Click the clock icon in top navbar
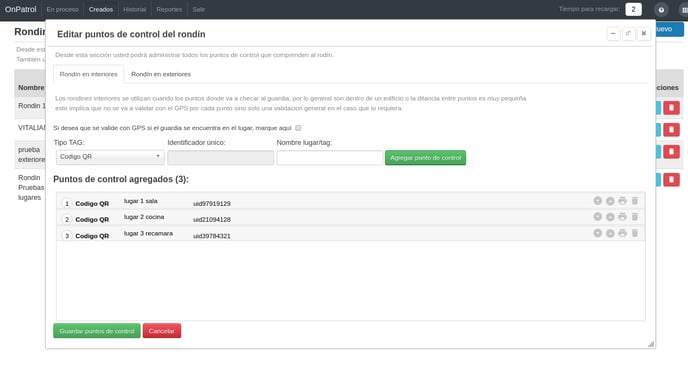Image resolution: width=688 pixels, height=365 pixels. click(661, 10)
